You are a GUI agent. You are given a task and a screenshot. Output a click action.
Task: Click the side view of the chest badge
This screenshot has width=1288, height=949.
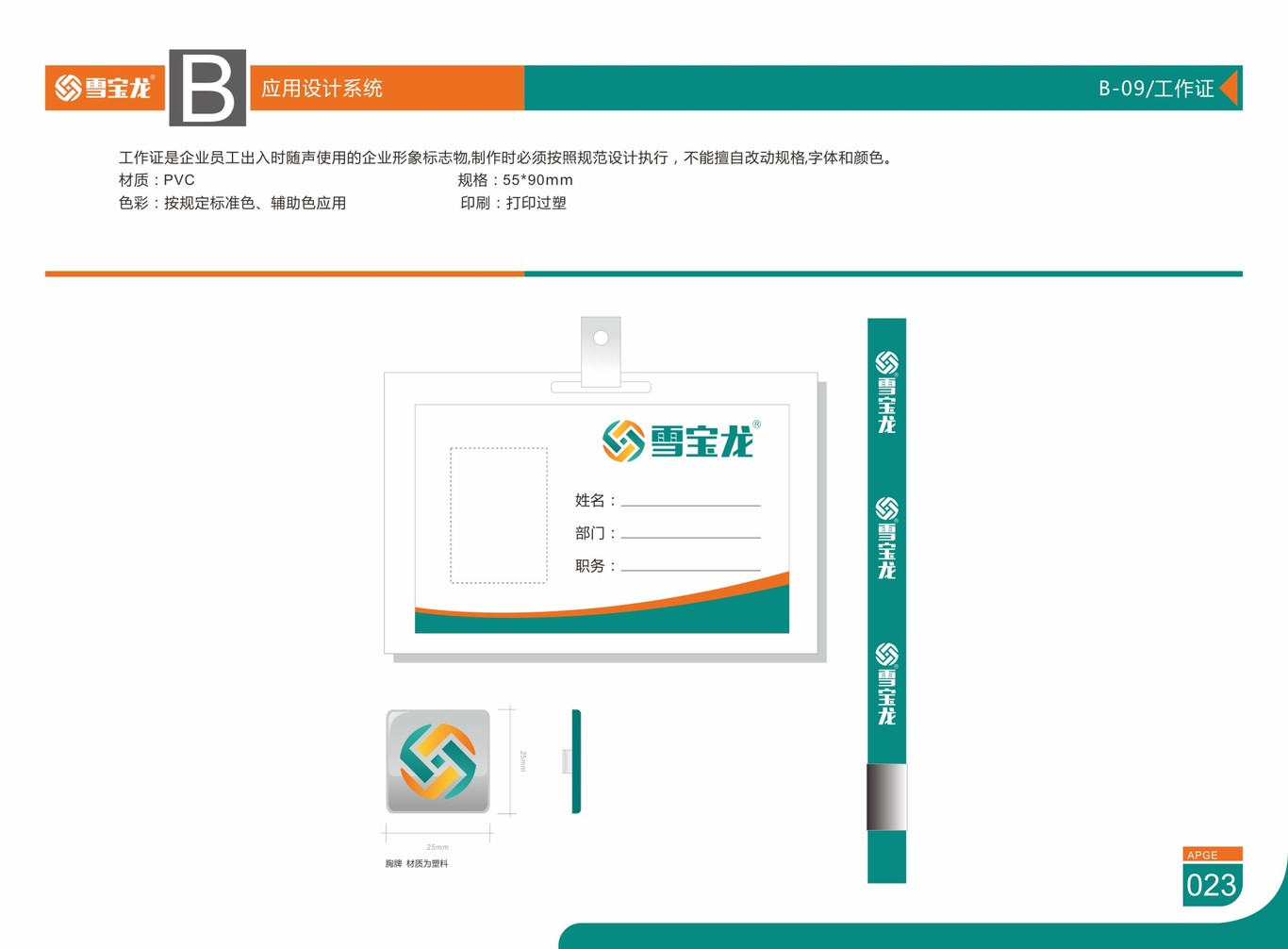click(572, 761)
